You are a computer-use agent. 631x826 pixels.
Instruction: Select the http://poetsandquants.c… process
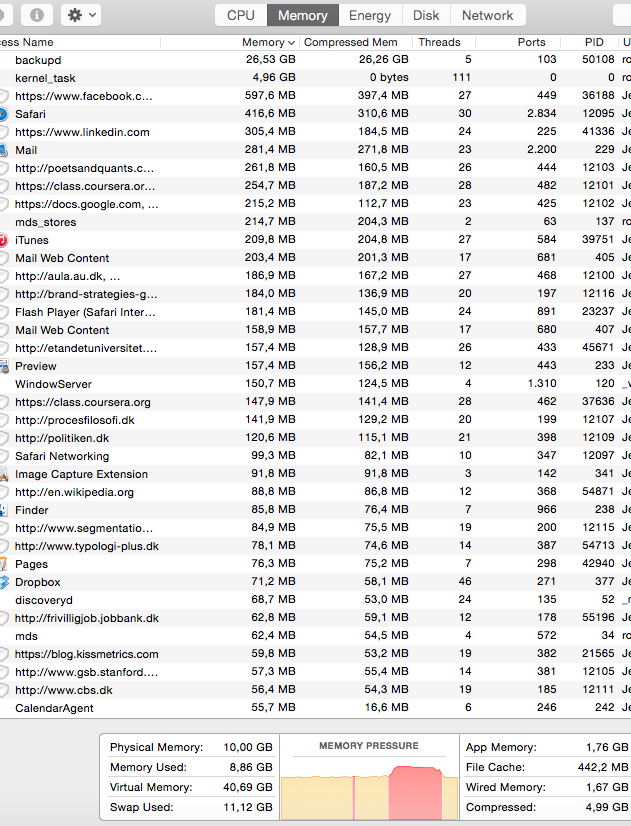[316, 168]
